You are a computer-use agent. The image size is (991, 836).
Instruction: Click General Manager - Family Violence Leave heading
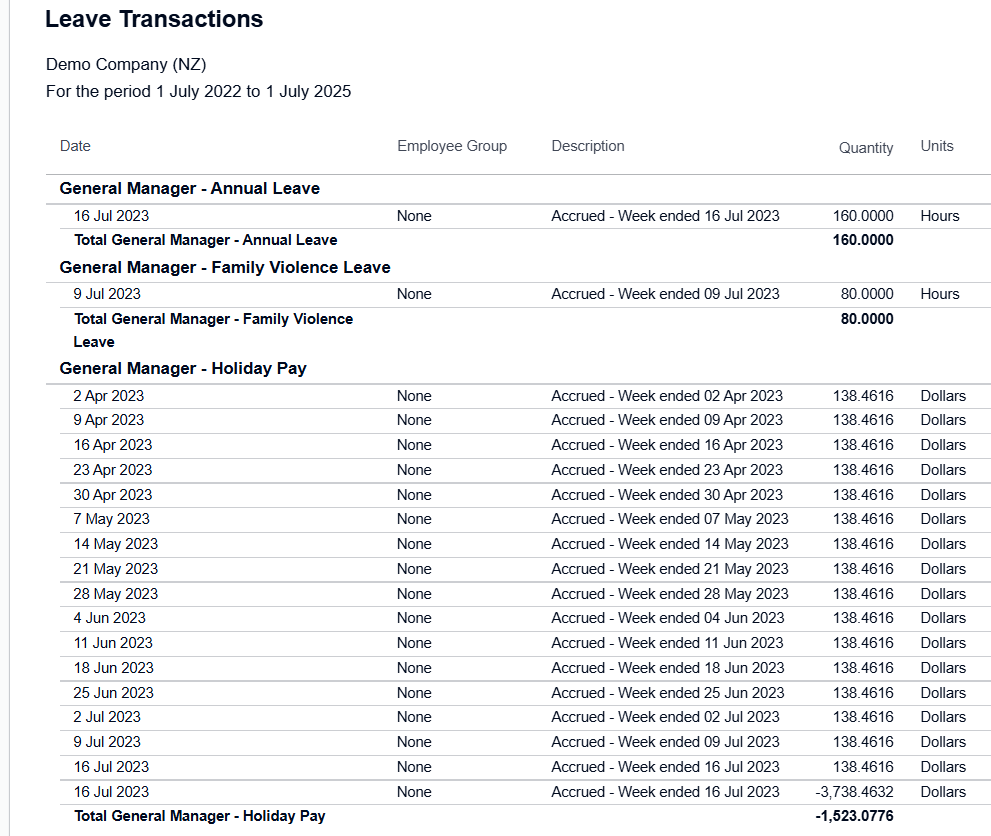pyautogui.click(x=225, y=267)
